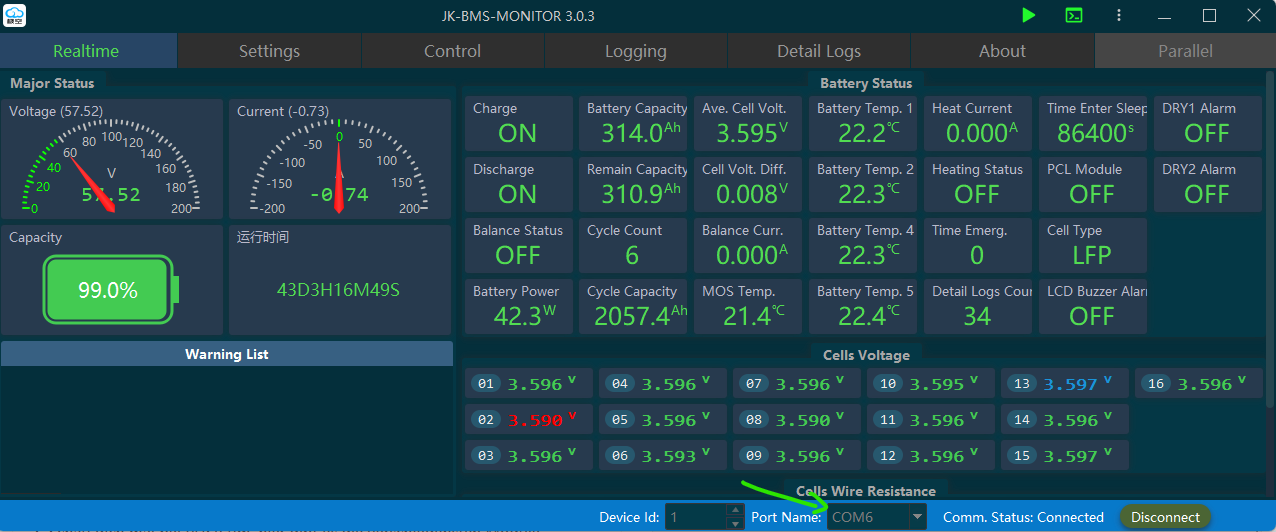Open the Control tab
This screenshot has height=532, width=1276.
click(452, 51)
